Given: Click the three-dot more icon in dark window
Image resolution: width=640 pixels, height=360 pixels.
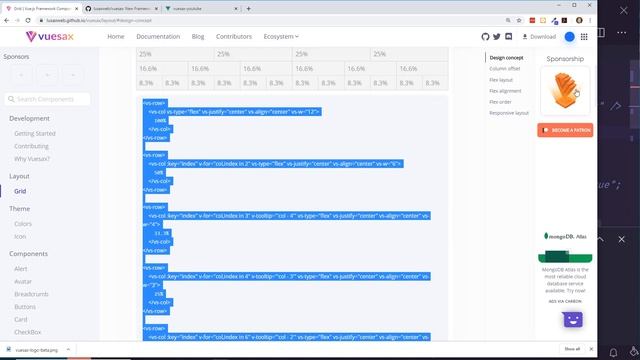Looking at the screenshot, I should (x=622, y=32).
